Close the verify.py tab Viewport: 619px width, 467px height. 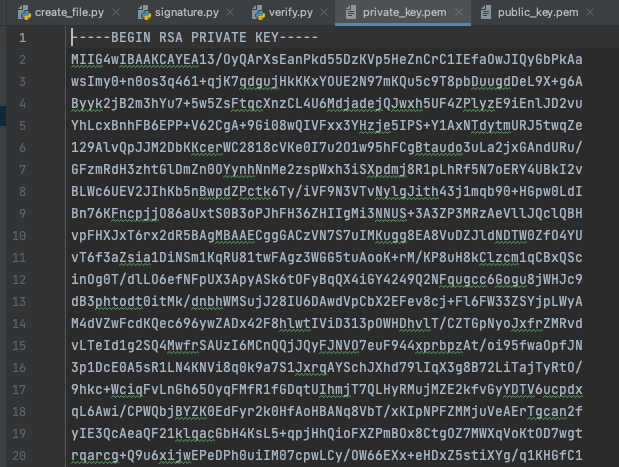click(324, 13)
